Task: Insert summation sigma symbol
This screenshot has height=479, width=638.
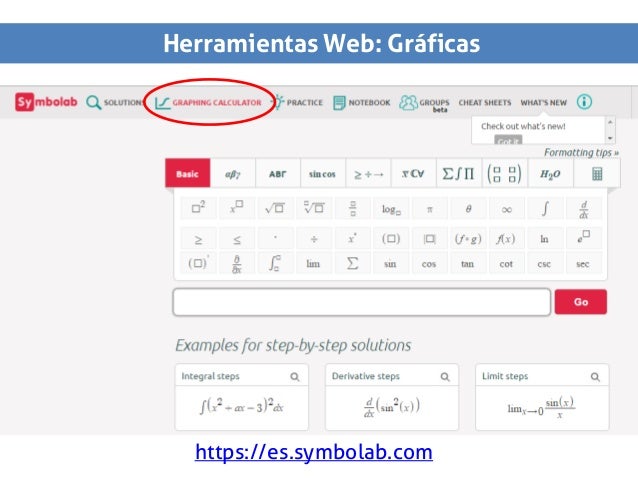Action: (x=352, y=264)
